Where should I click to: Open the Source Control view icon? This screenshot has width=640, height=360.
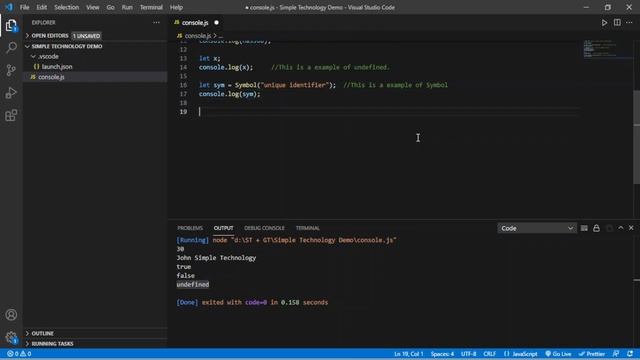tap(11, 70)
